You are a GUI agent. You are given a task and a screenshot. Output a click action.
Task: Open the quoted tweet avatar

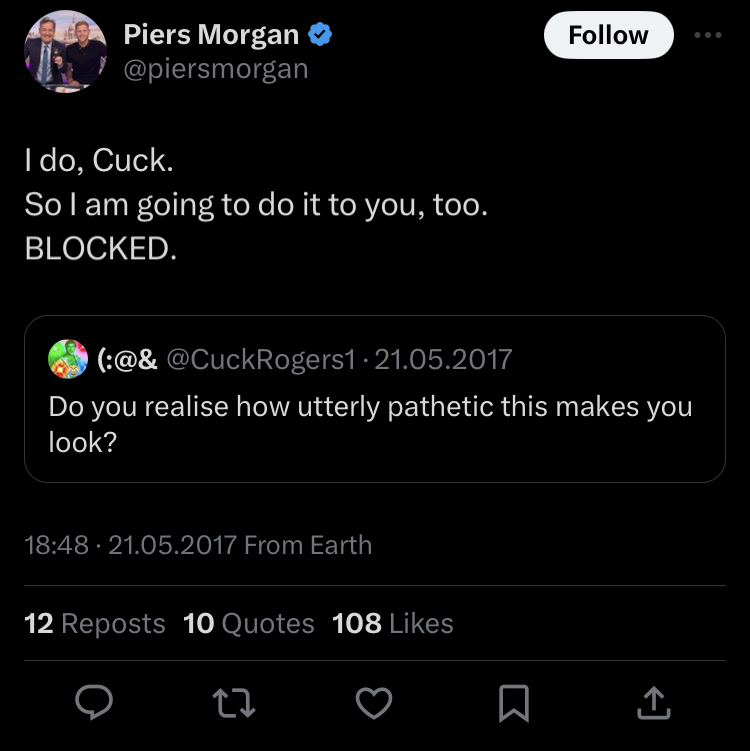[x=68, y=359]
